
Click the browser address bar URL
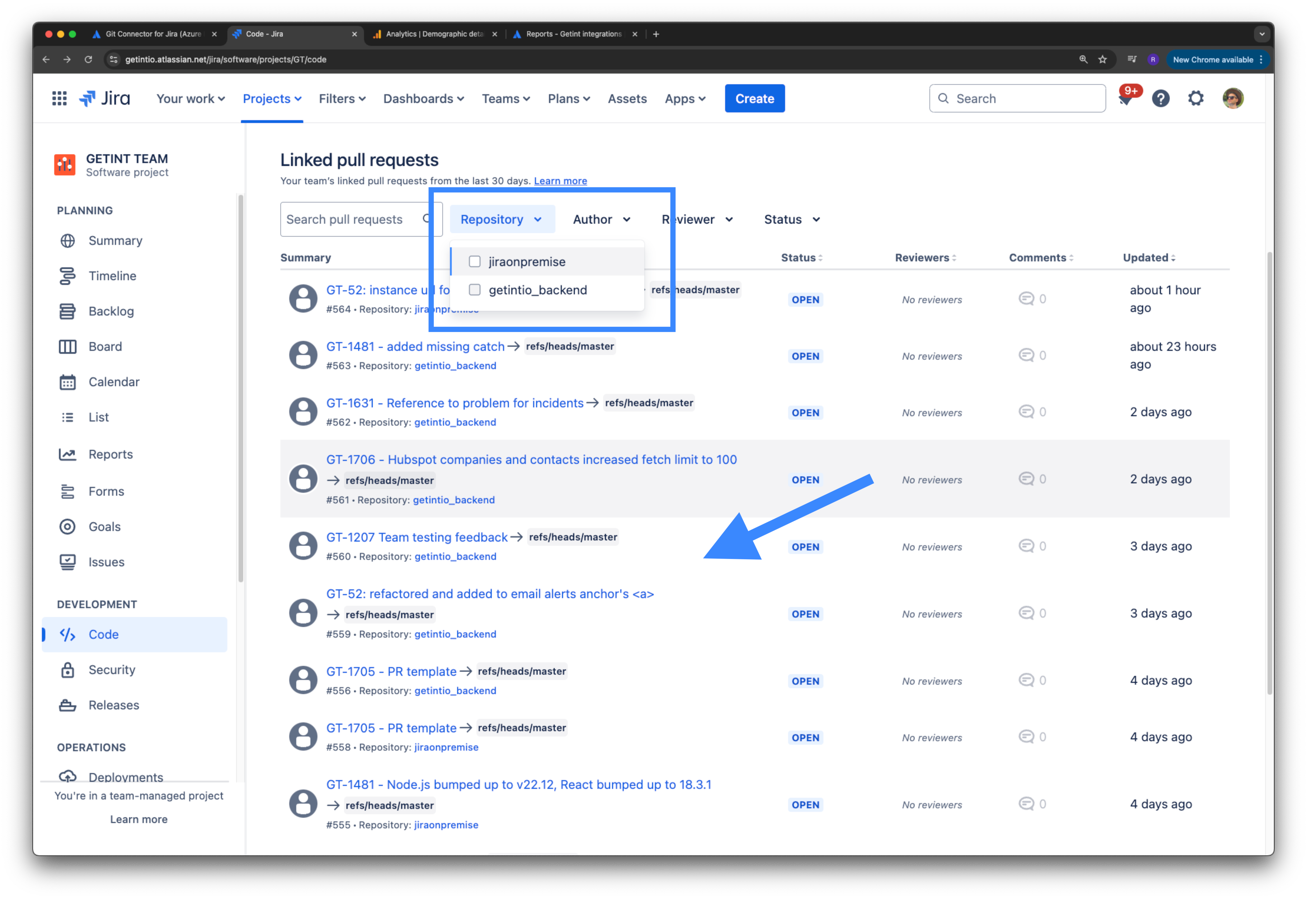click(226, 59)
